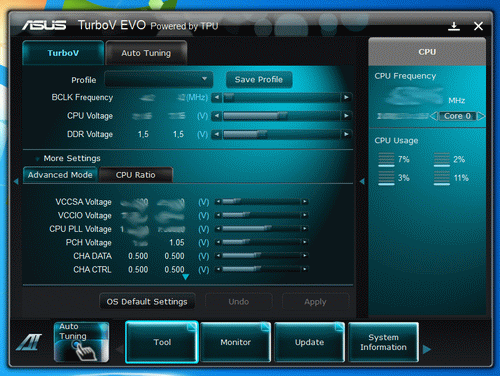
Task: Click the PCH Voltage value 1.05
Action: [177, 242]
